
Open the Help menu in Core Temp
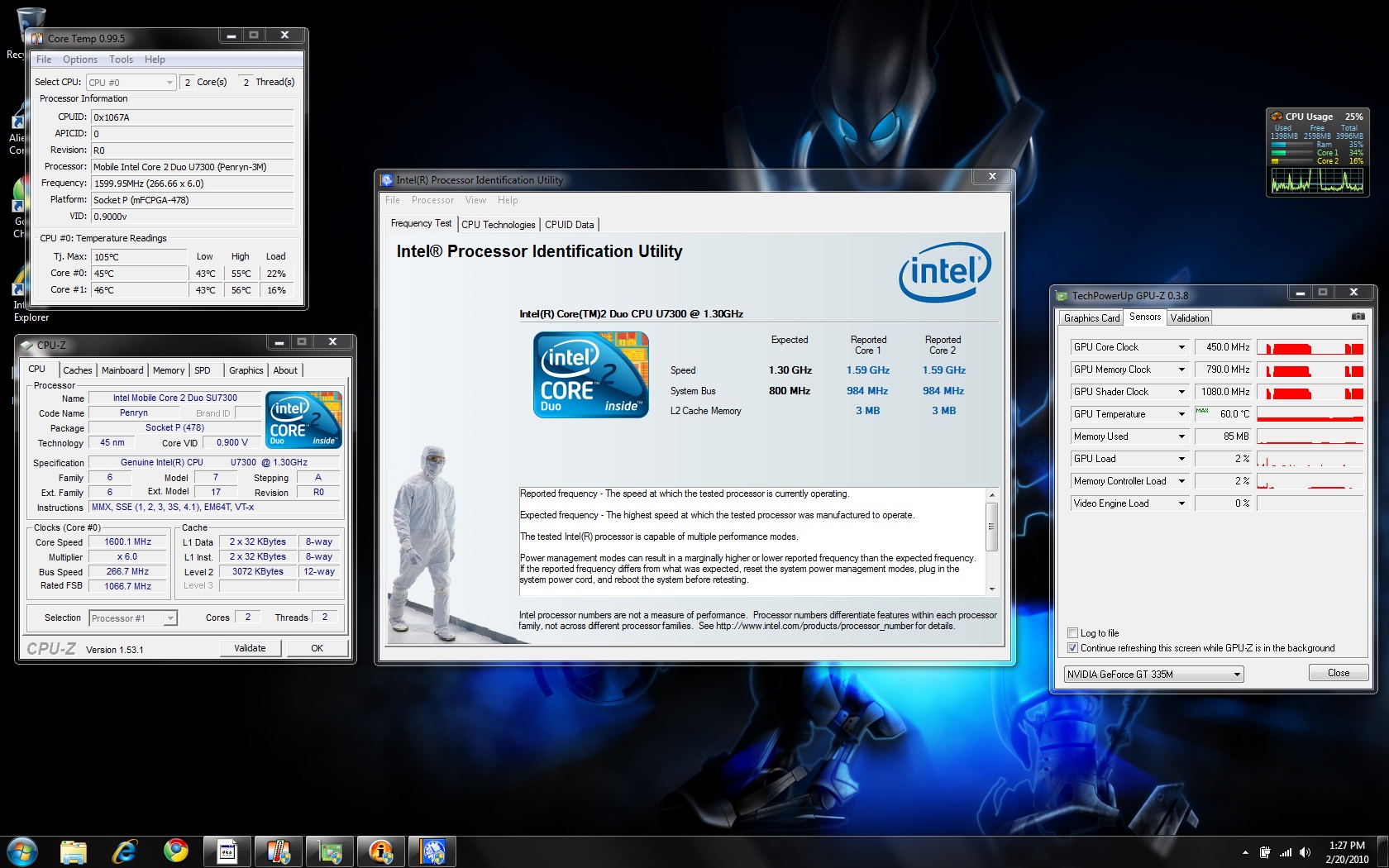pyautogui.click(x=155, y=60)
